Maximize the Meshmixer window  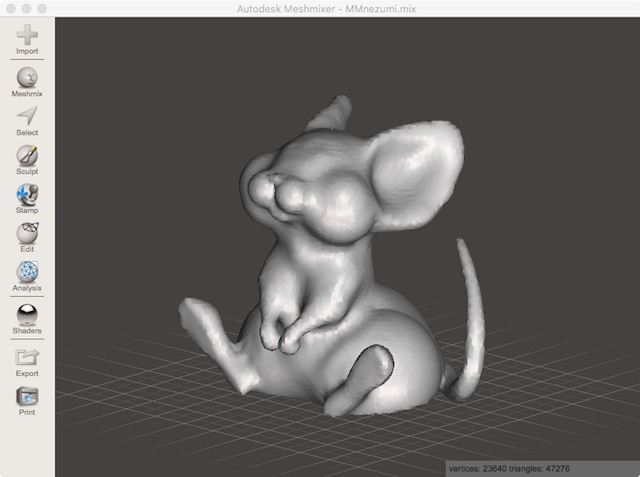(x=42, y=9)
